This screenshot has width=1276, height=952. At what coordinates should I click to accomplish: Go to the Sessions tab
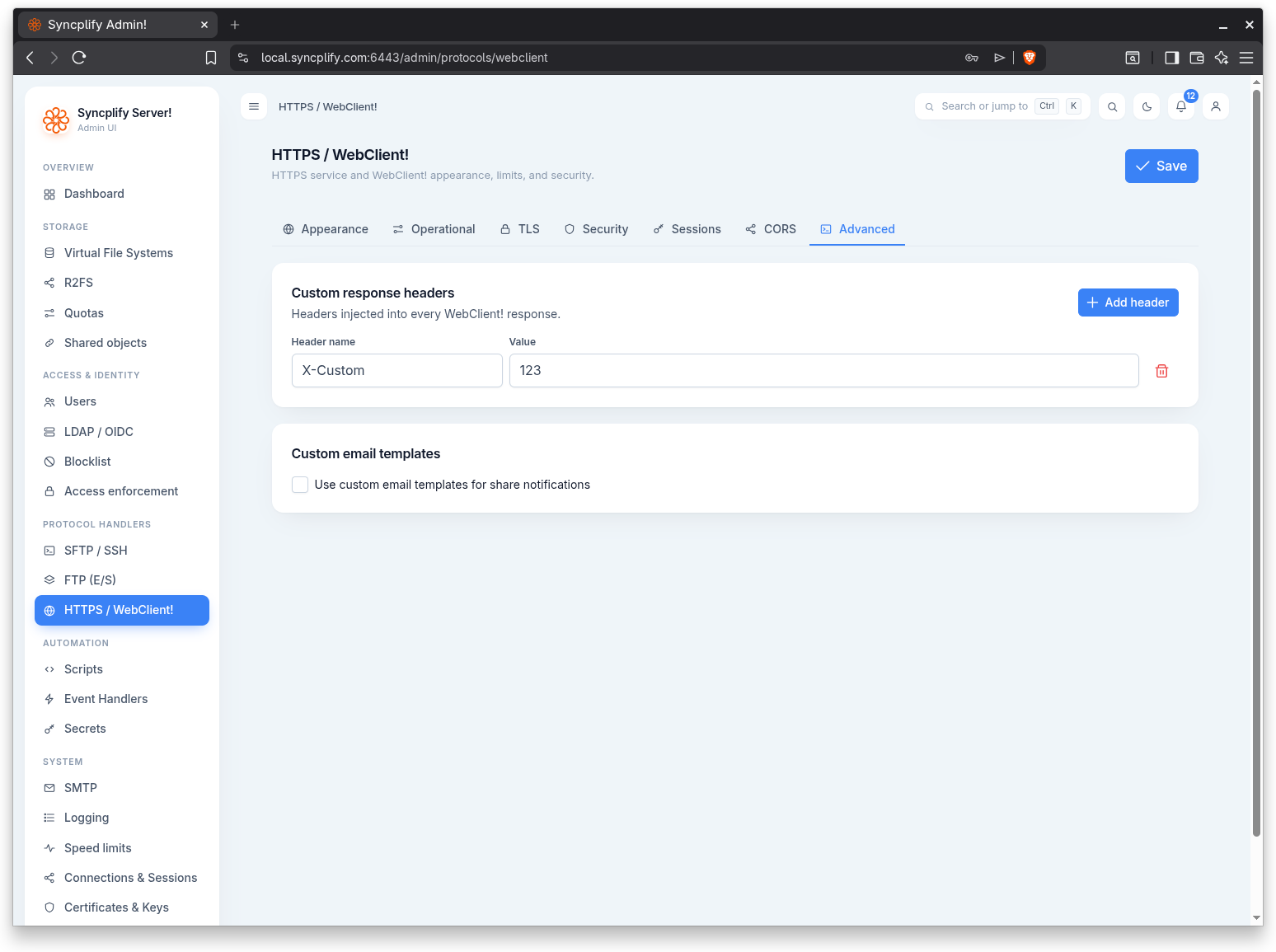click(x=687, y=229)
